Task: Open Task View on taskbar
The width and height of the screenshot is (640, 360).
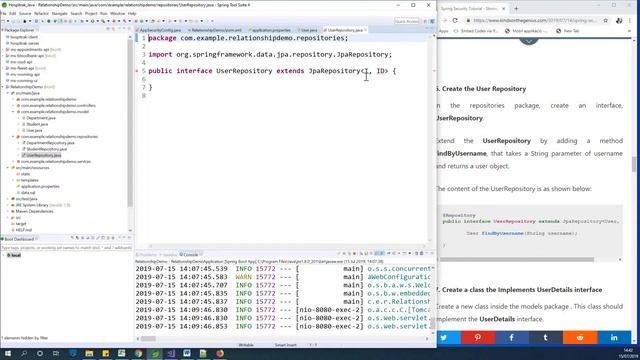Action: tap(56, 353)
